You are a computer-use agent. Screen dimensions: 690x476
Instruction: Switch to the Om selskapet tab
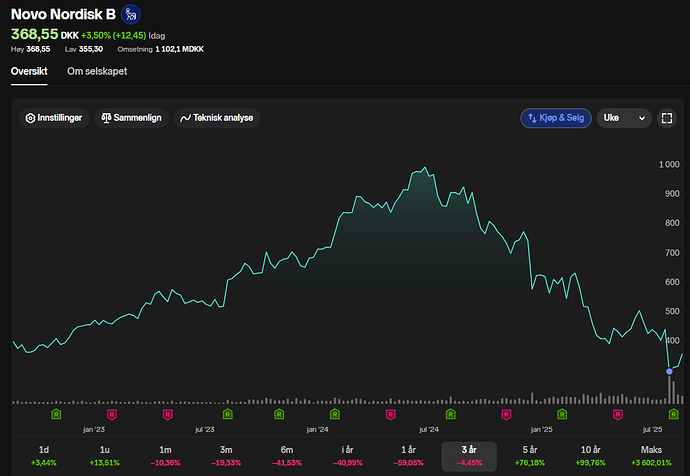click(97, 71)
